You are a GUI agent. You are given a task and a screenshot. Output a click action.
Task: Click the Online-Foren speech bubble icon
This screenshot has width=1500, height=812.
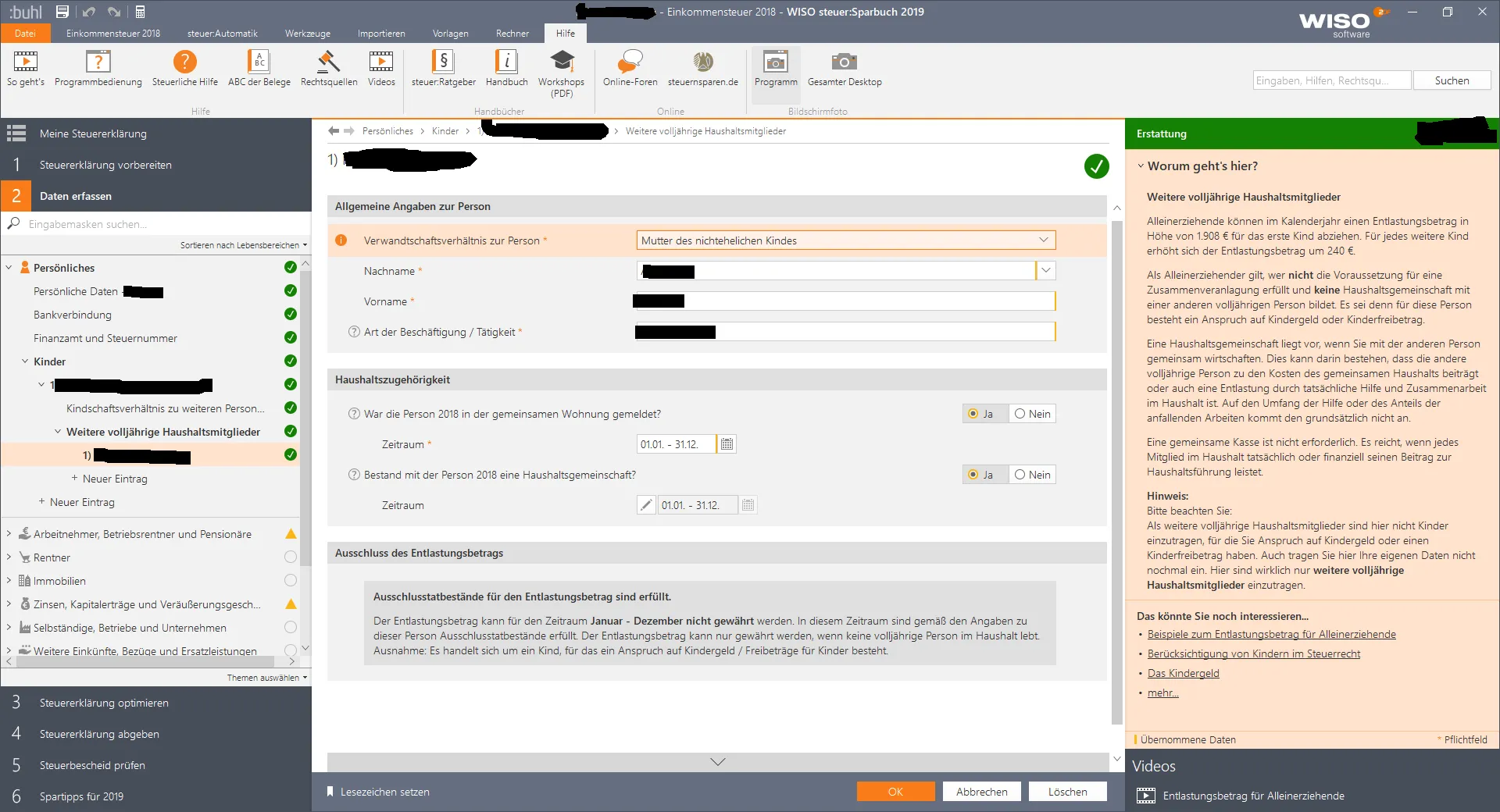(x=630, y=62)
